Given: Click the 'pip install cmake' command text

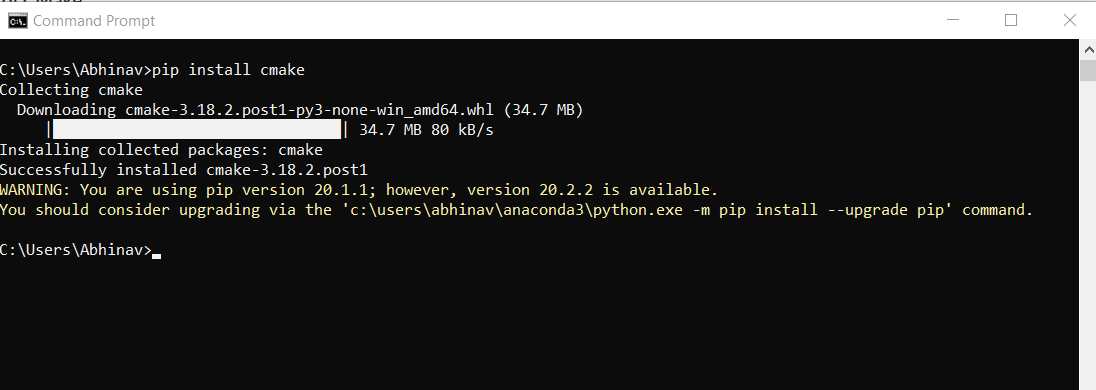Looking at the screenshot, I should [229, 70].
